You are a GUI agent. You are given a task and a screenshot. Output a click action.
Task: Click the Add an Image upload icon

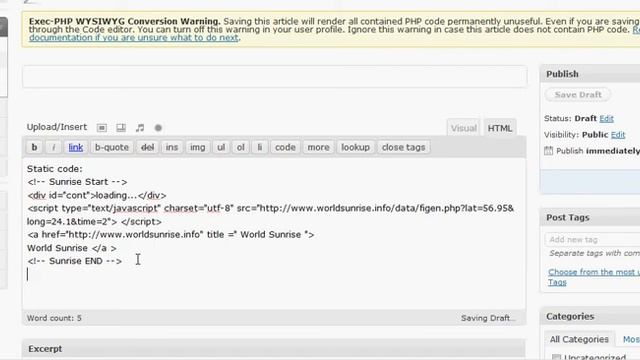(x=102, y=128)
